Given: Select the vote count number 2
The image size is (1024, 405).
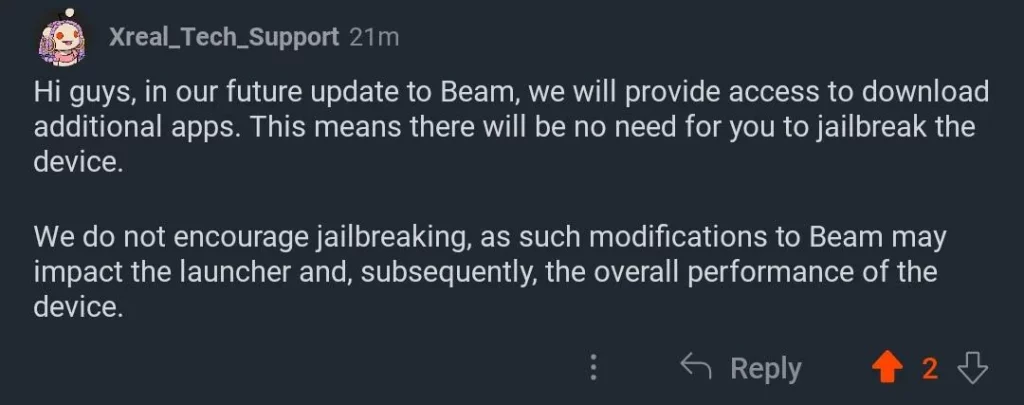Looking at the screenshot, I should point(930,369).
